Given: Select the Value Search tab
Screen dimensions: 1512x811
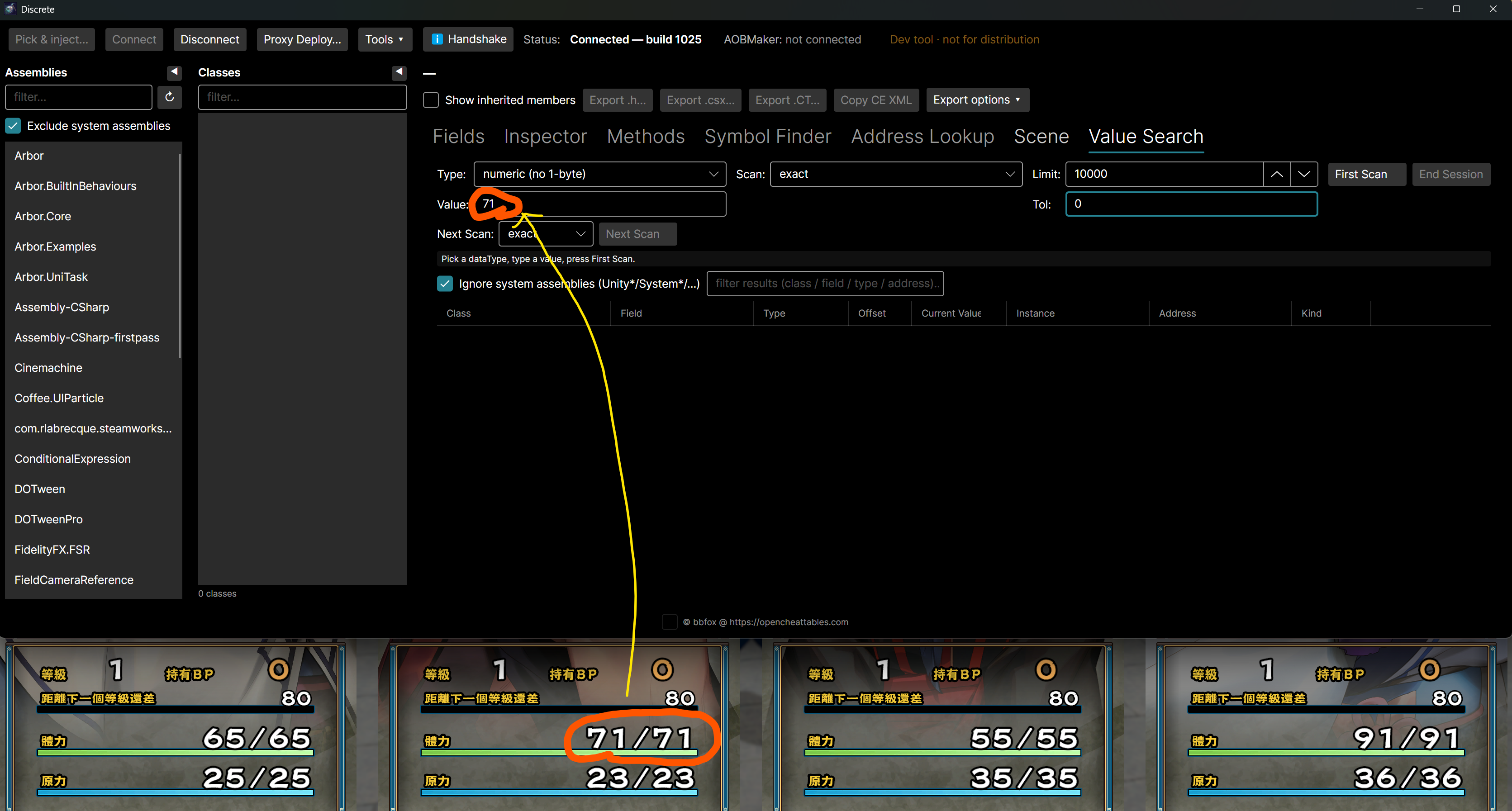Looking at the screenshot, I should pyautogui.click(x=1146, y=136).
